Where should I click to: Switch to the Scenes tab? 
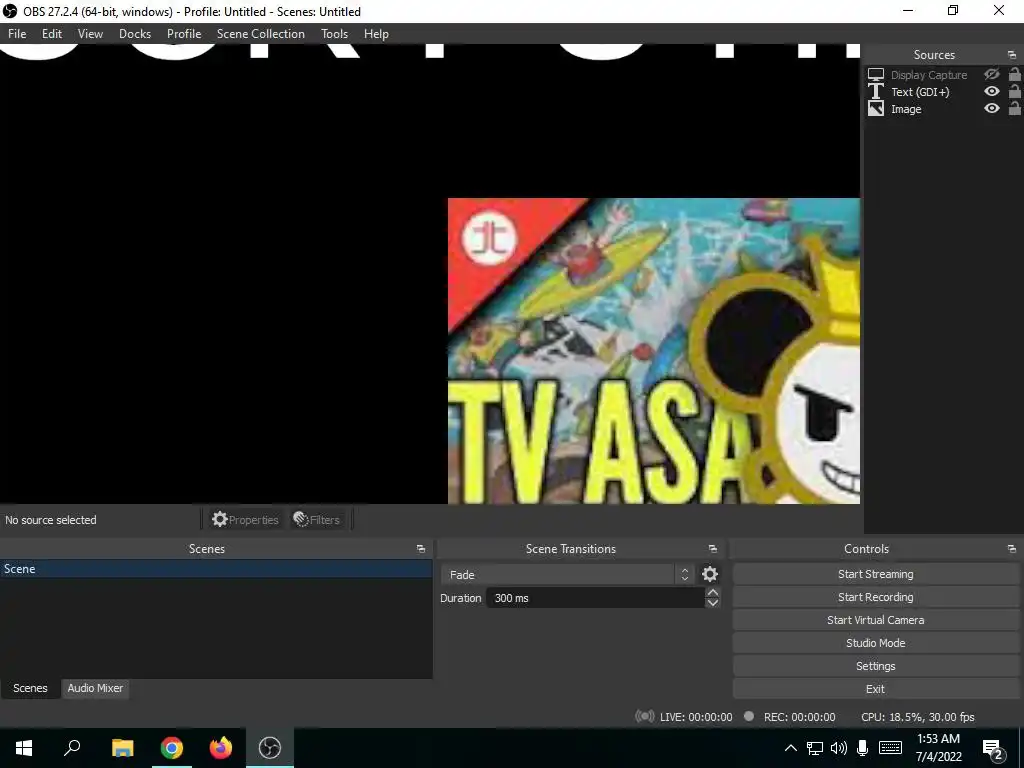[30, 688]
